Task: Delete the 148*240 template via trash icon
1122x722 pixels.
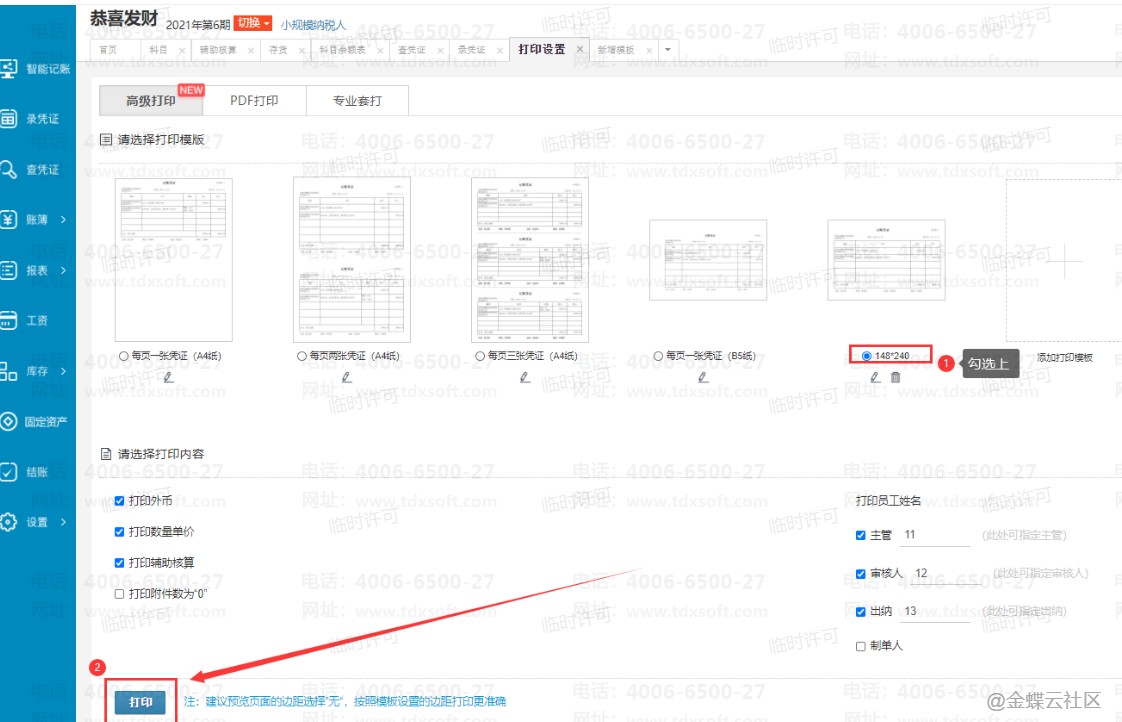Action: (x=895, y=377)
